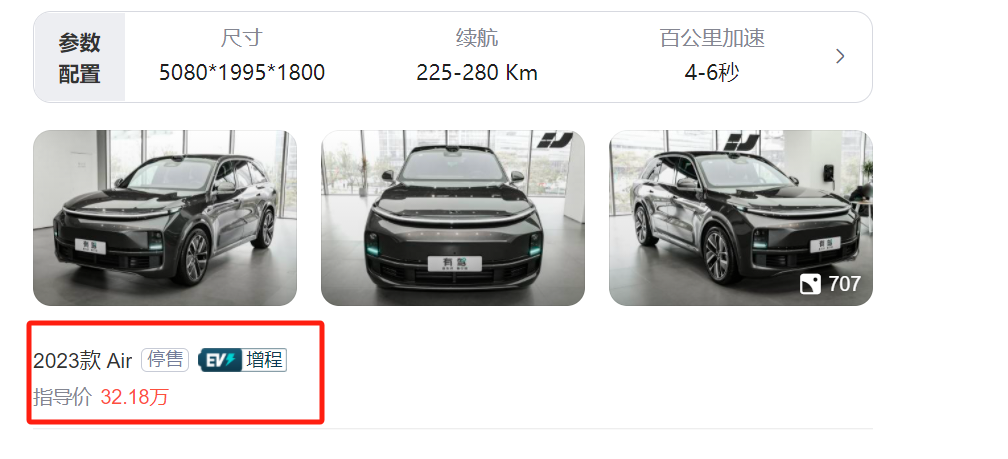Click the 225-280 Km range value
The height and width of the screenshot is (459, 1008).
[x=476, y=73]
